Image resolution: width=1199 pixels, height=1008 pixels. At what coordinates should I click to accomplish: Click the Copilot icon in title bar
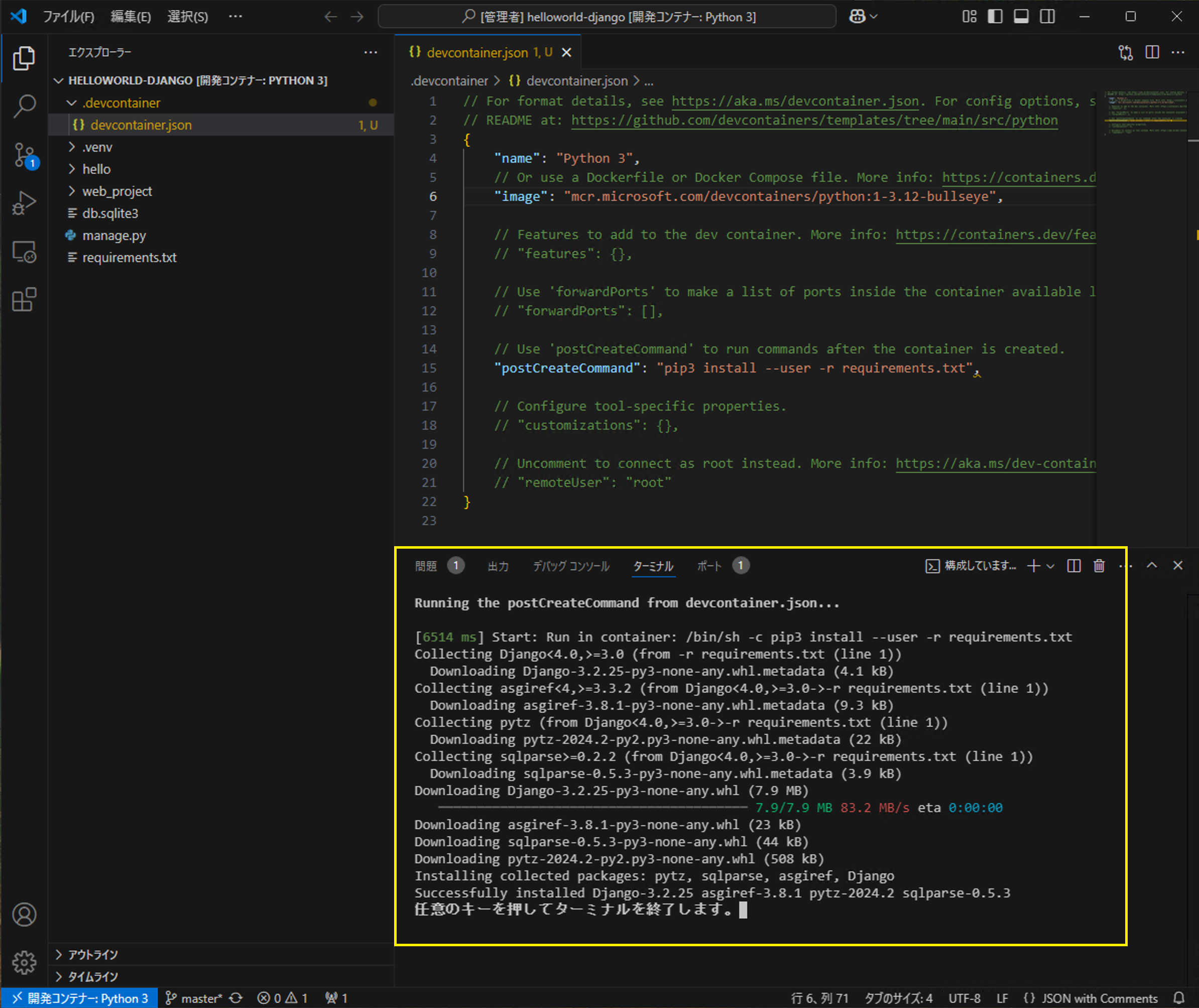(857, 17)
